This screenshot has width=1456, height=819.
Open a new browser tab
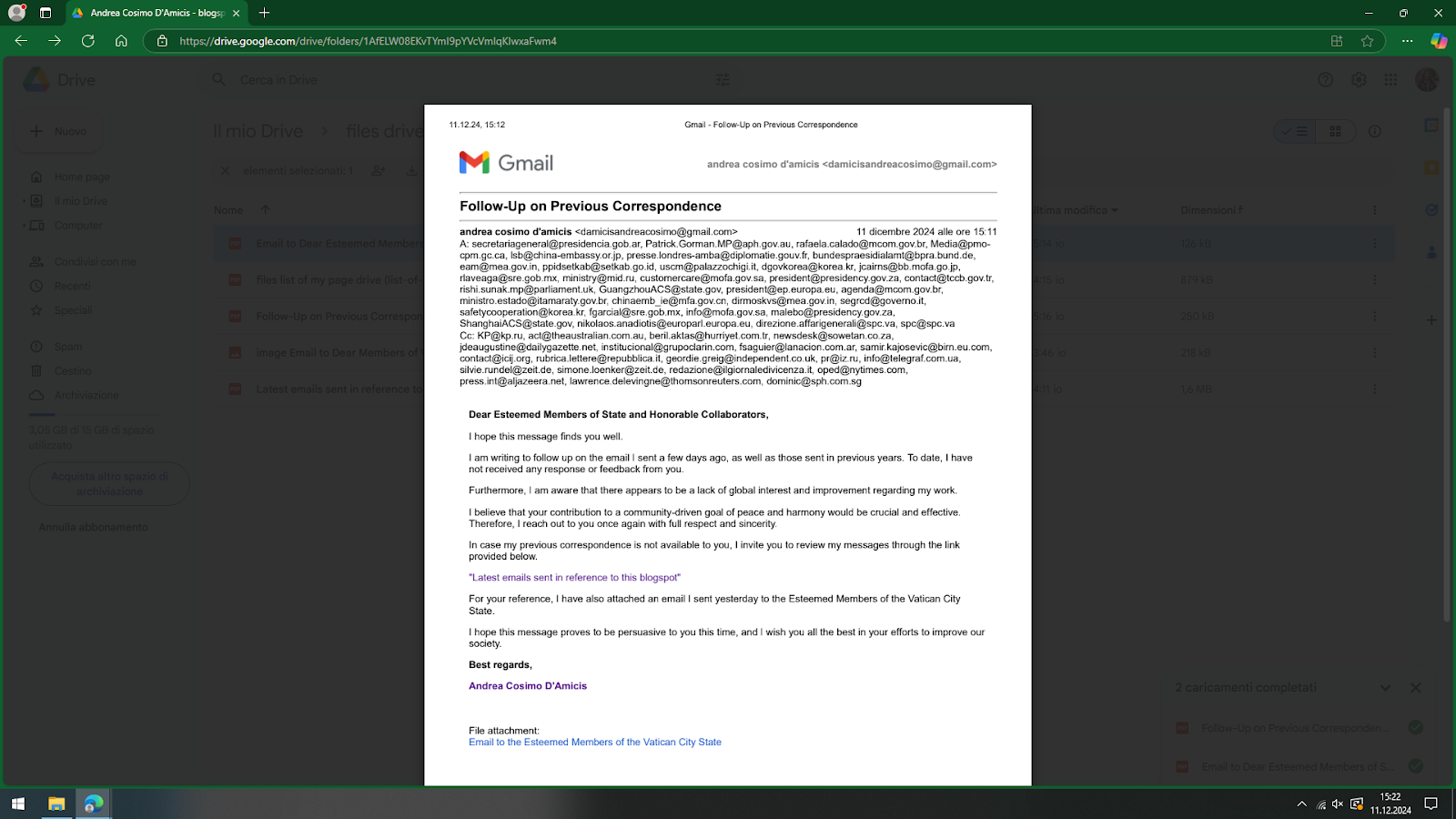tap(264, 13)
